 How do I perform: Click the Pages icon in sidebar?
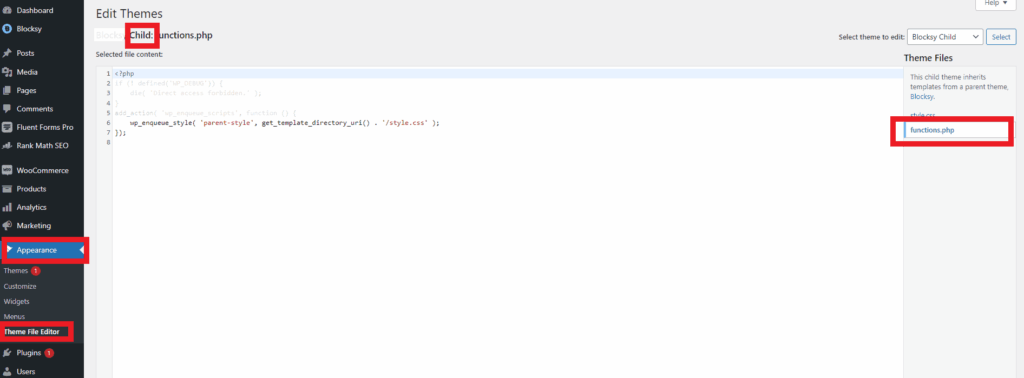[7, 91]
